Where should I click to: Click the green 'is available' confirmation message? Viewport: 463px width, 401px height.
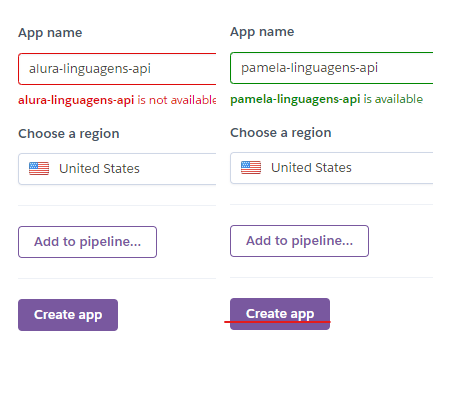coord(327,99)
